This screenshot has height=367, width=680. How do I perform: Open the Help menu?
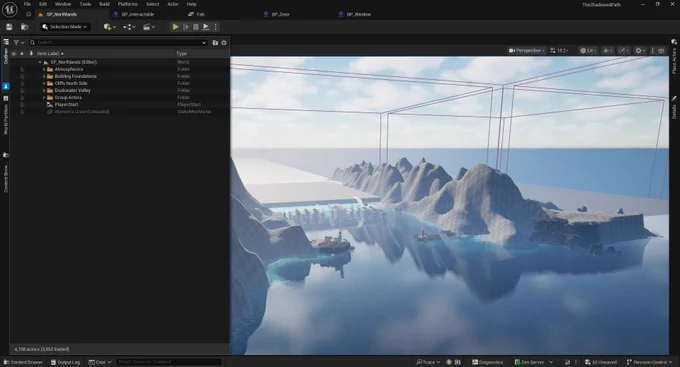[191, 4]
